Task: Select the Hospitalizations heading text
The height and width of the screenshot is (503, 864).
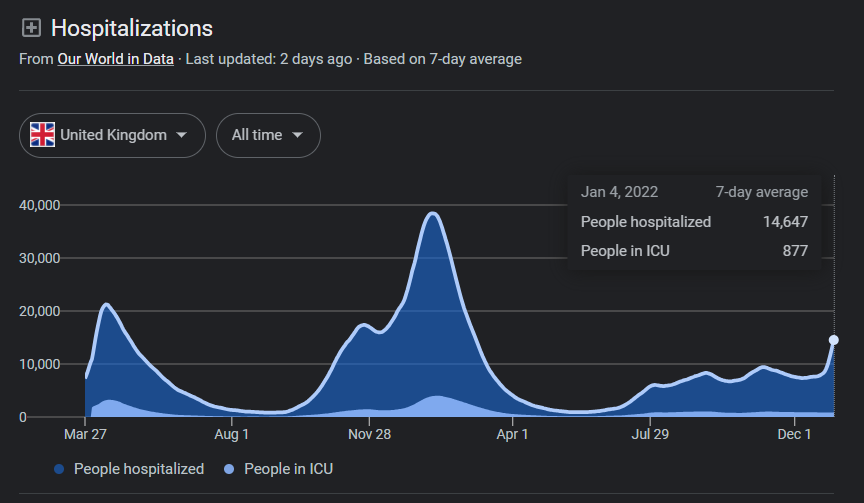Action: (132, 28)
